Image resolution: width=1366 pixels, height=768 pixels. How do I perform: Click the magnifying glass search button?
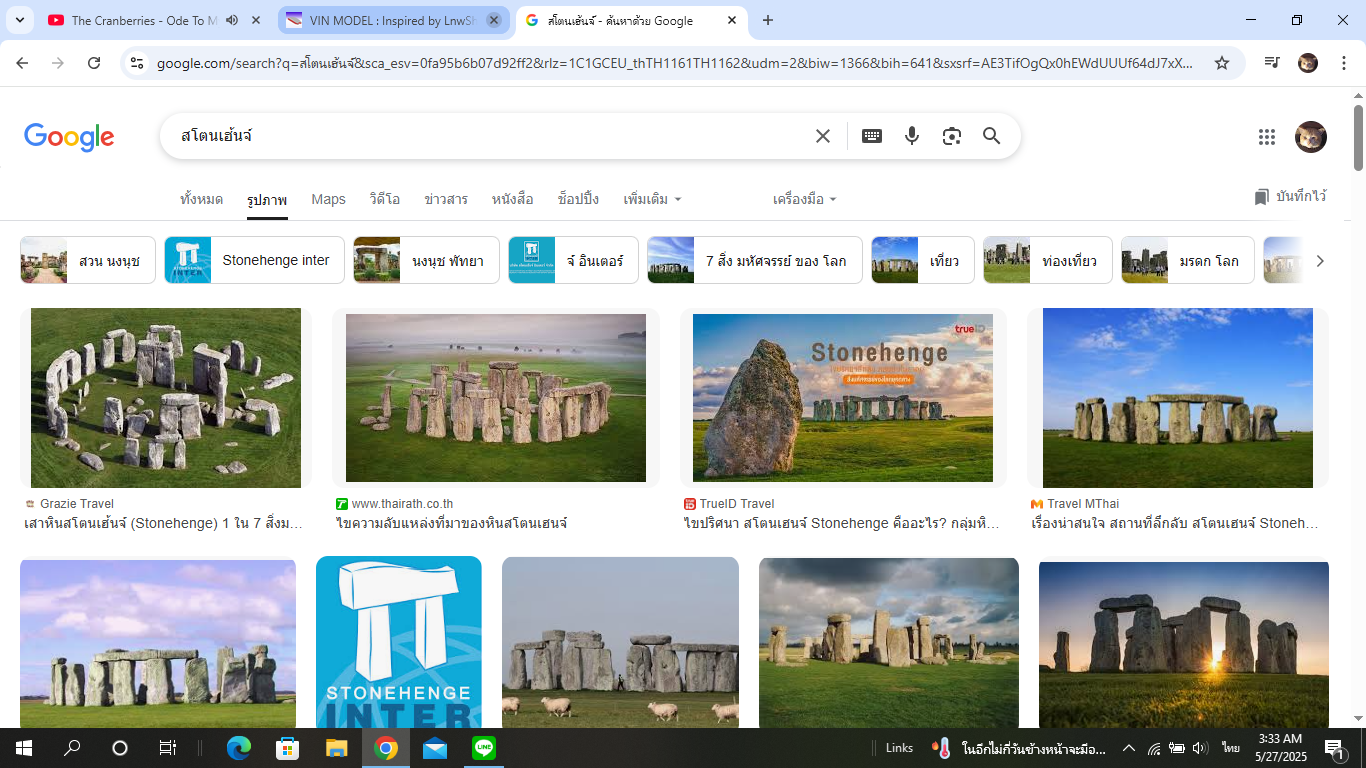[991, 136]
